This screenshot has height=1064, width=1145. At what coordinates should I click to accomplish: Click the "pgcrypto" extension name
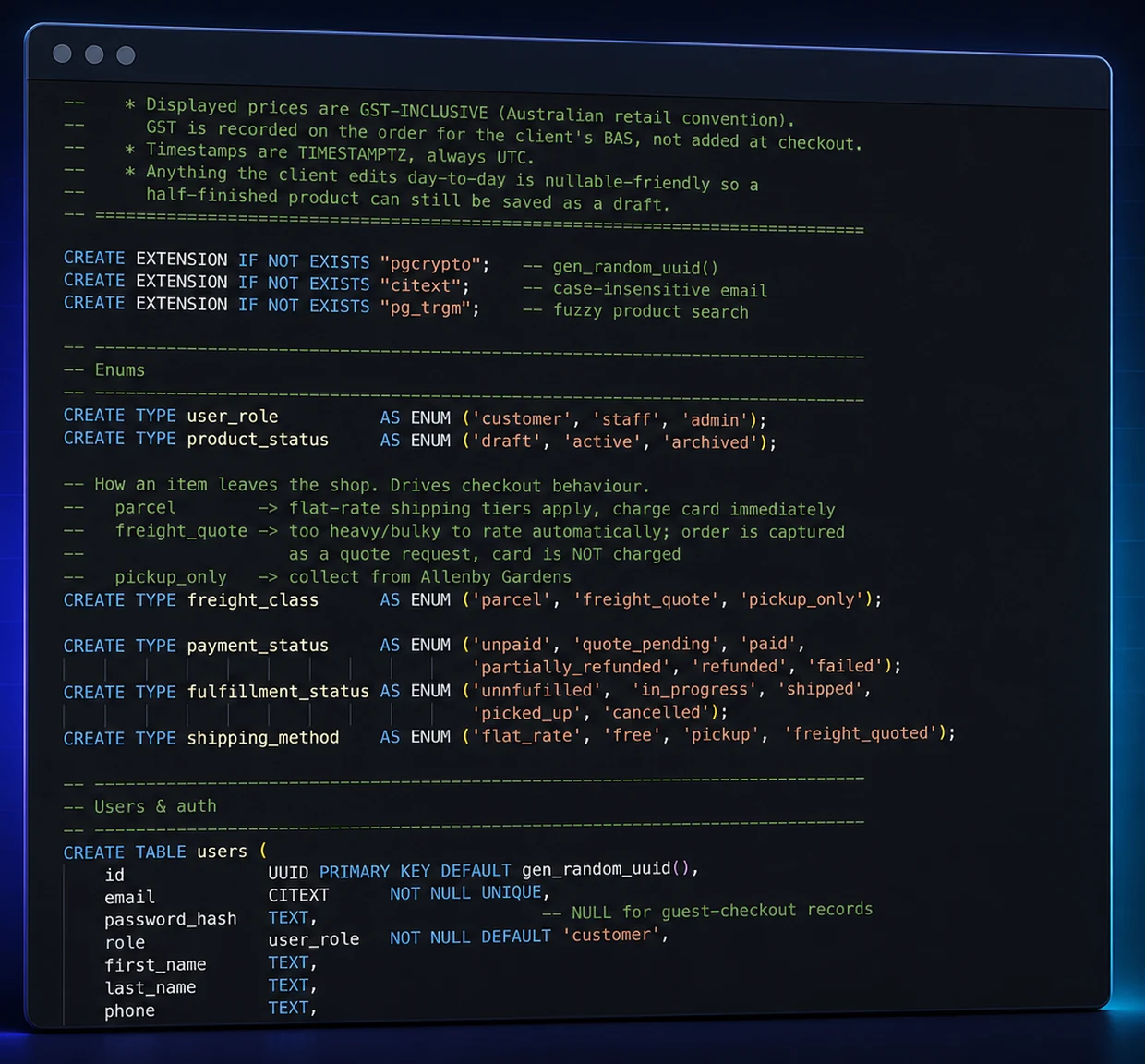click(x=430, y=264)
